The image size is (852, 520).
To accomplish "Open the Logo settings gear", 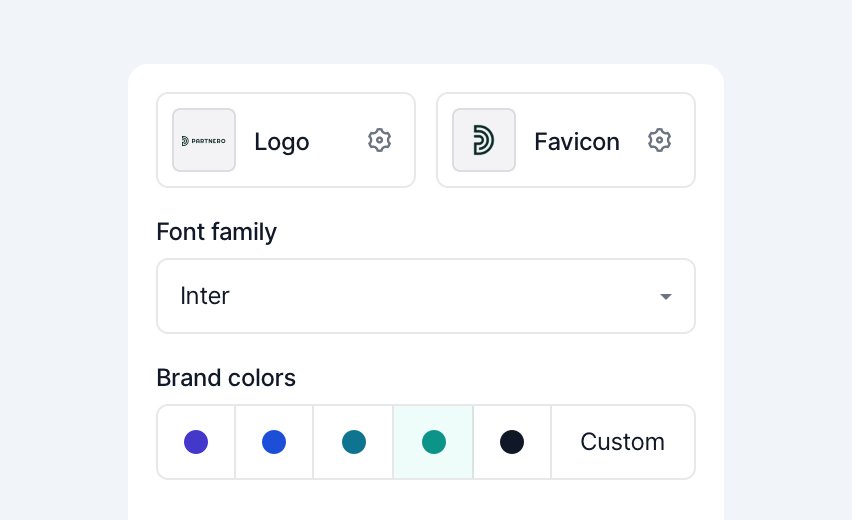I will tap(379, 140).
